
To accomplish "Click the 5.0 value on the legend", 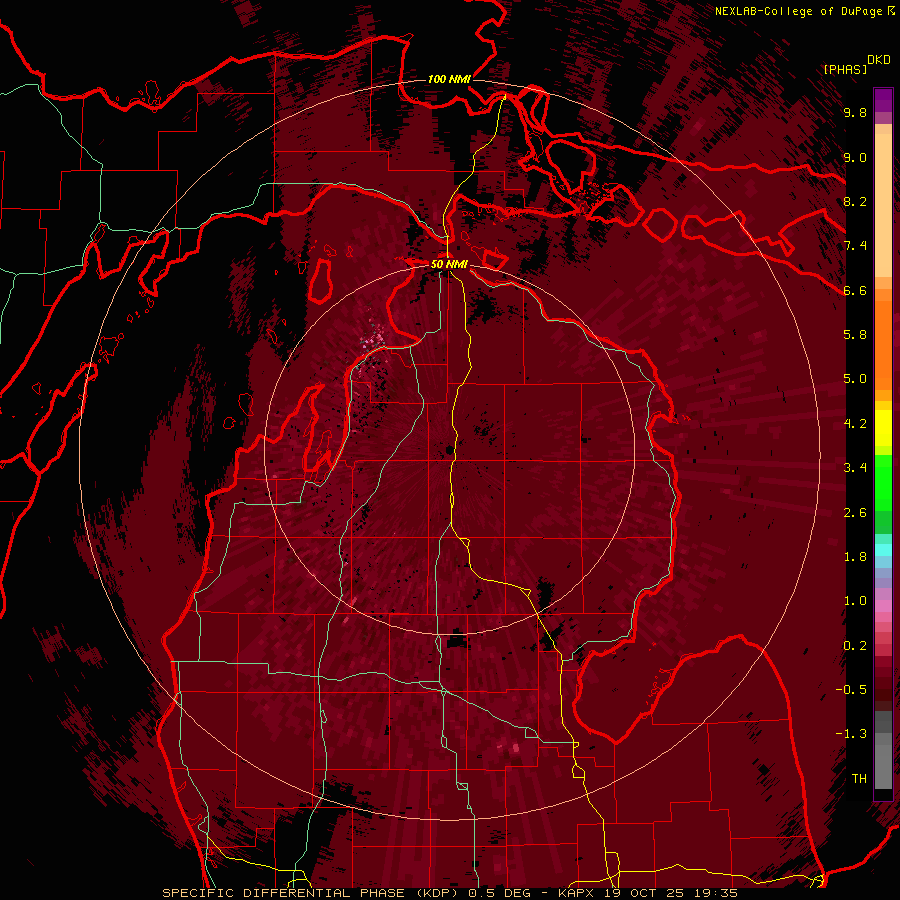I will tap(855, 379).
